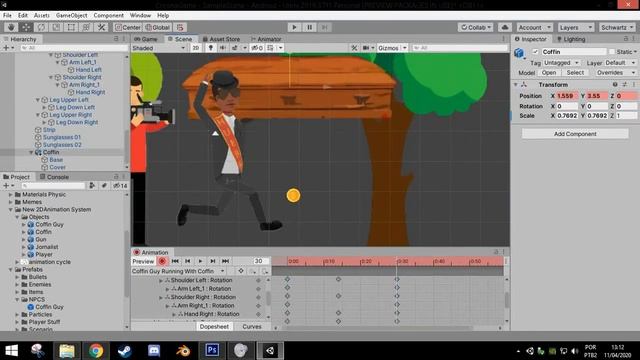Click the prefab Select button

click(x=575, y=73)
